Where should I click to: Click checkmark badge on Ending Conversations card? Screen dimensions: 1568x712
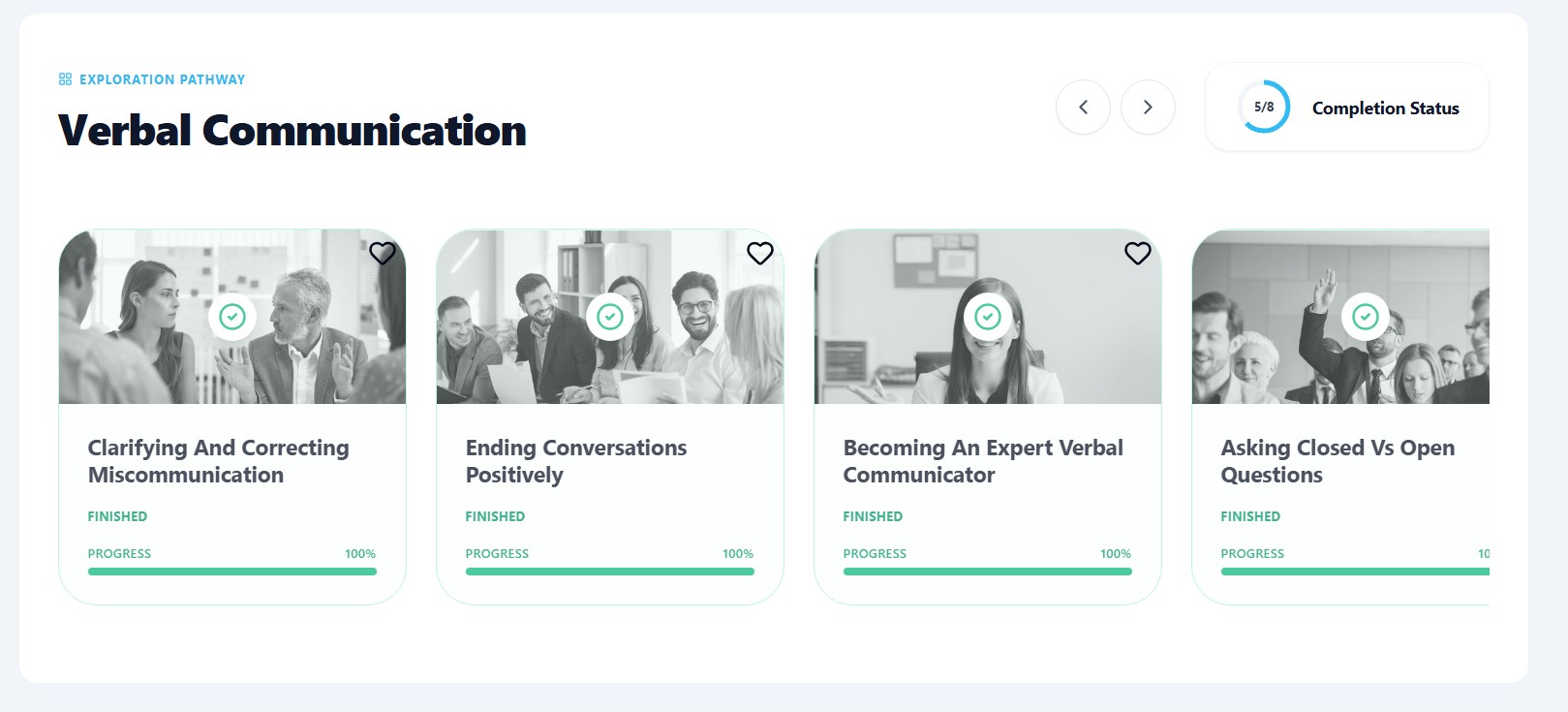(x=610, y=317)
